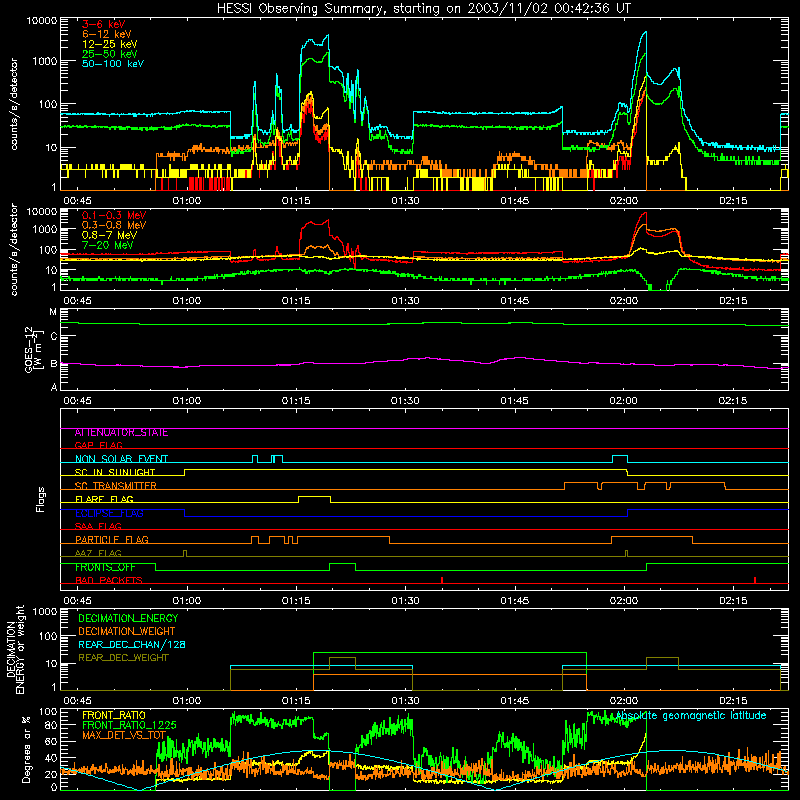Click the A class tick label on GOES axis
This screenshot has width=800, height=800.
pyautogui.click(x=54, y=387)
